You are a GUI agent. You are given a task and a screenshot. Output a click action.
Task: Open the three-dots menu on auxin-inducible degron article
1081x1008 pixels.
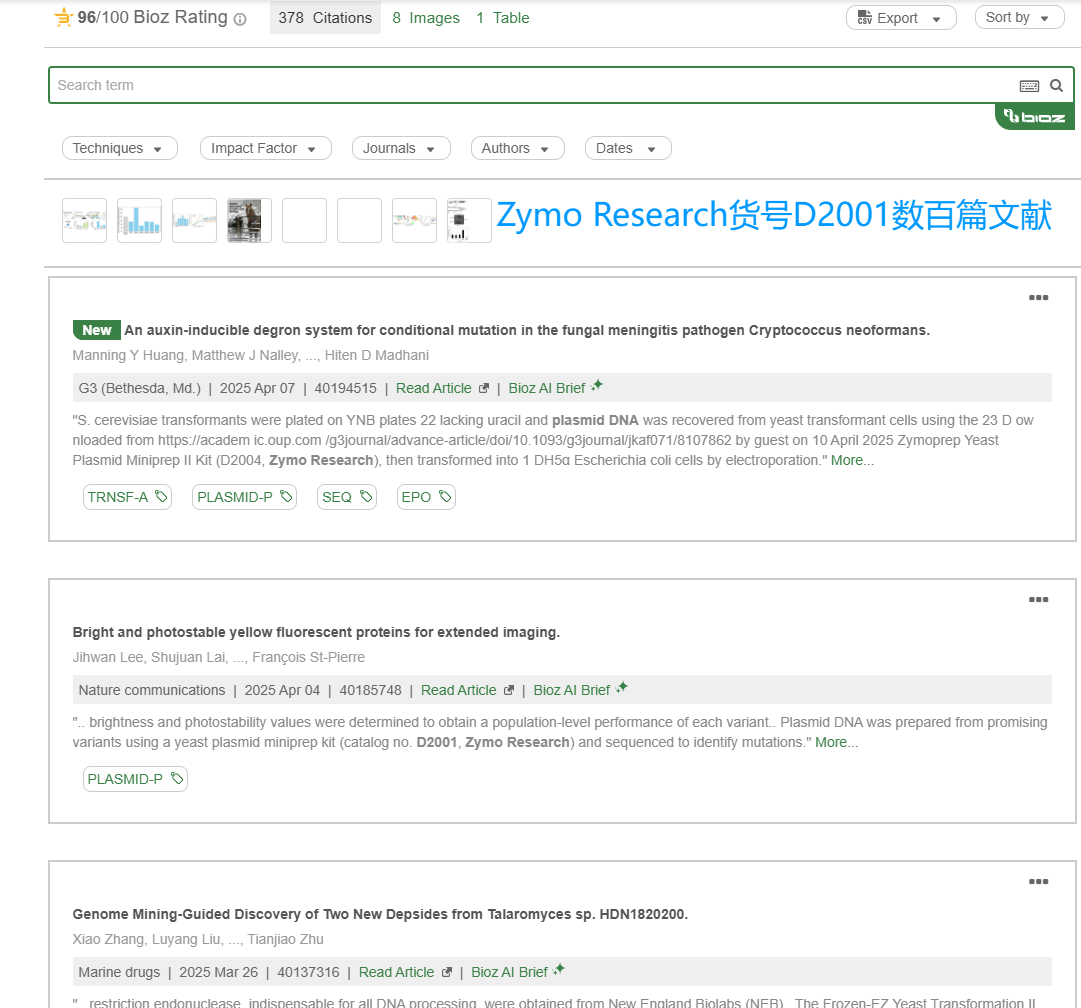(1038, 298)
